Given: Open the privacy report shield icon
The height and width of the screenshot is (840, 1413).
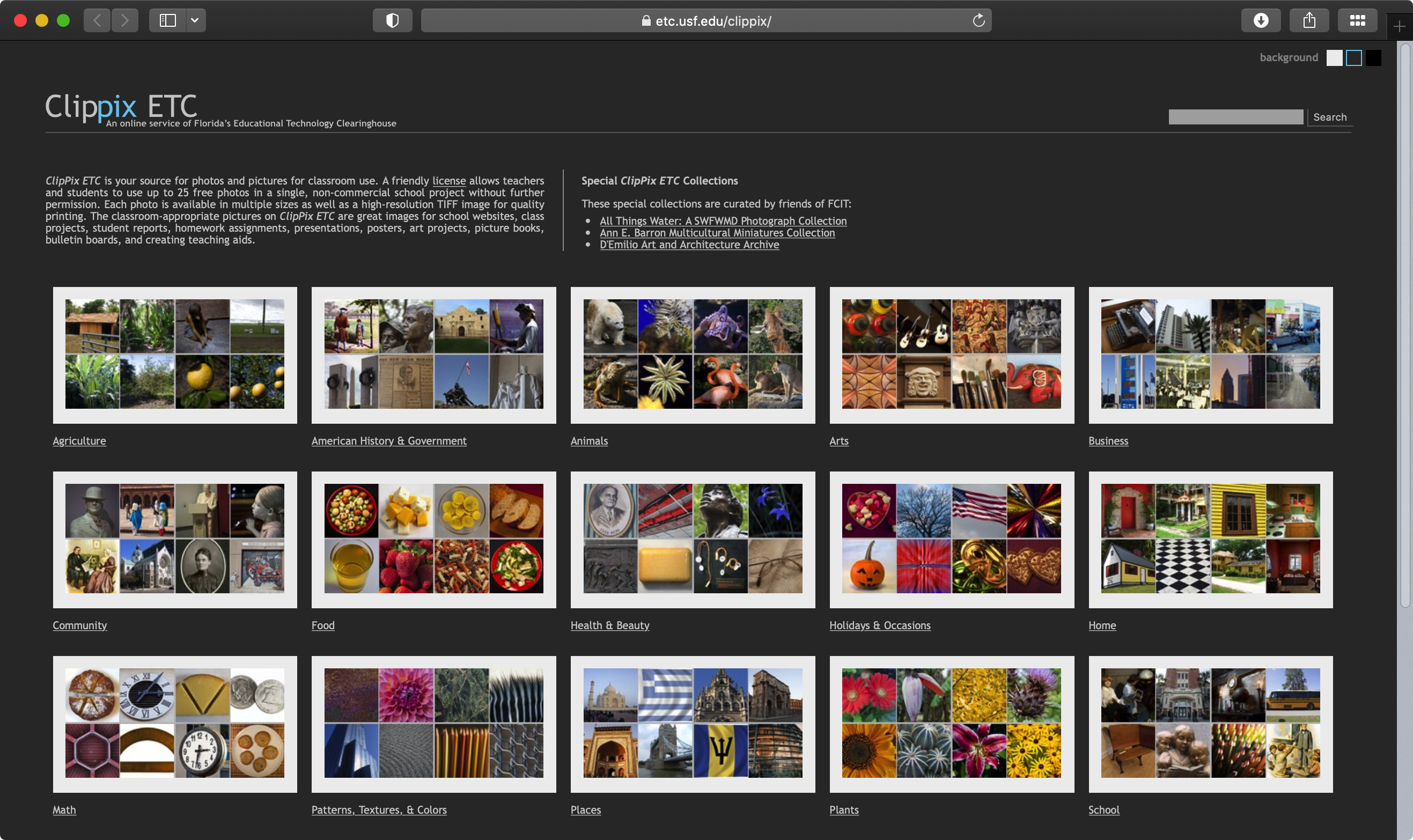Looking at the screenshot, I should point(392,21).
